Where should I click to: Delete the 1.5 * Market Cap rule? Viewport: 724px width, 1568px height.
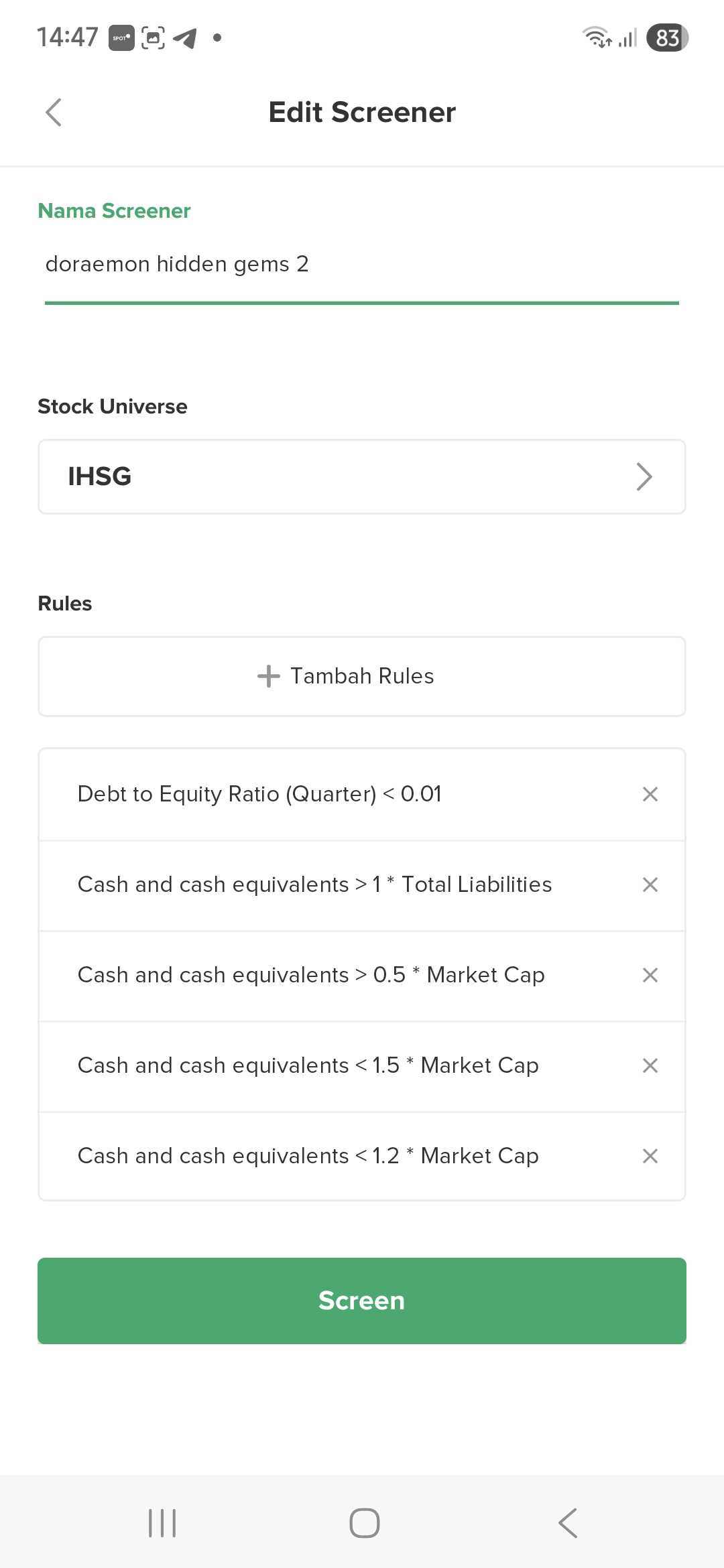click(650, 1065)
